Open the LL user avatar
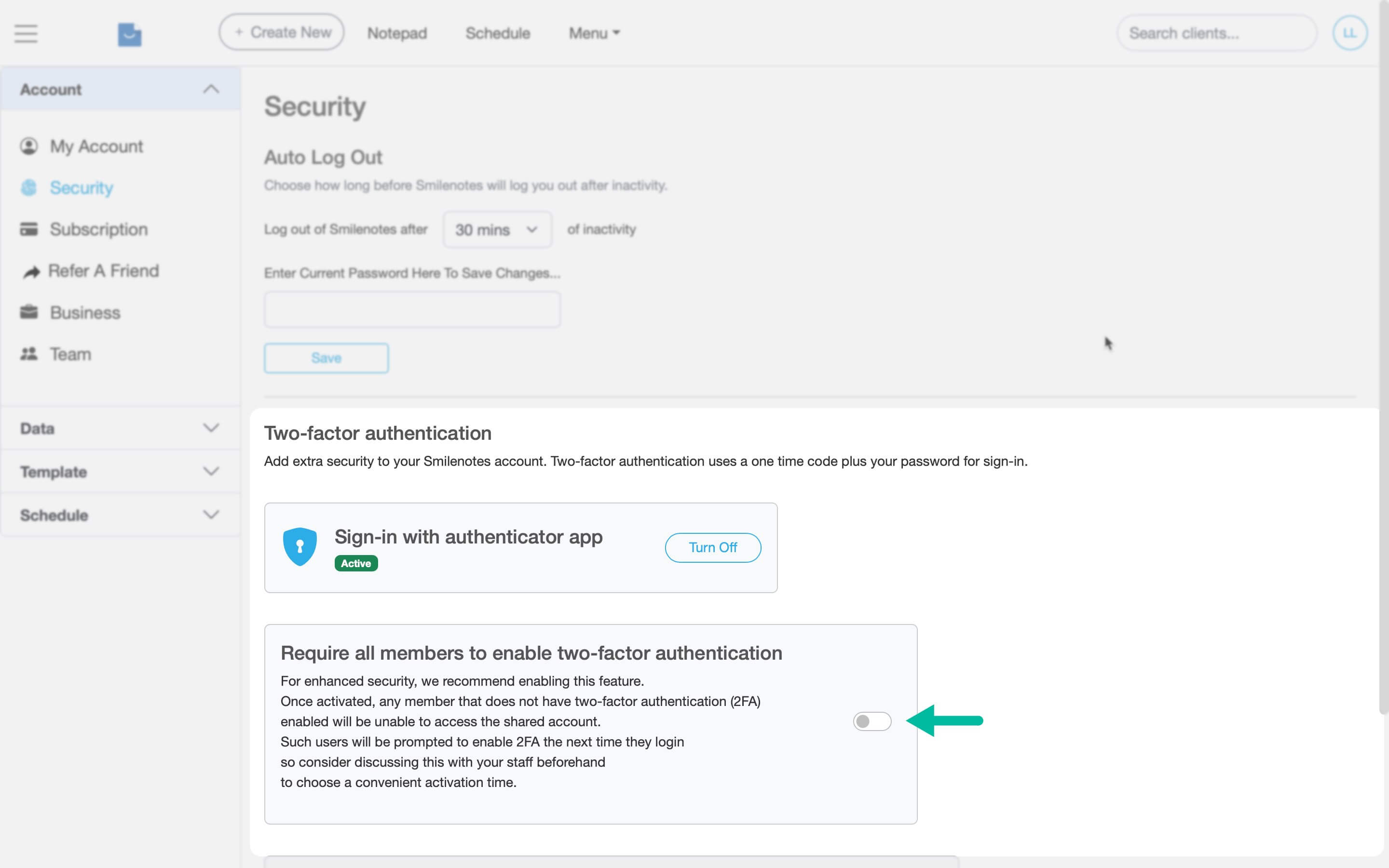The image size is (1389, 868). (x=1349, y=33)
